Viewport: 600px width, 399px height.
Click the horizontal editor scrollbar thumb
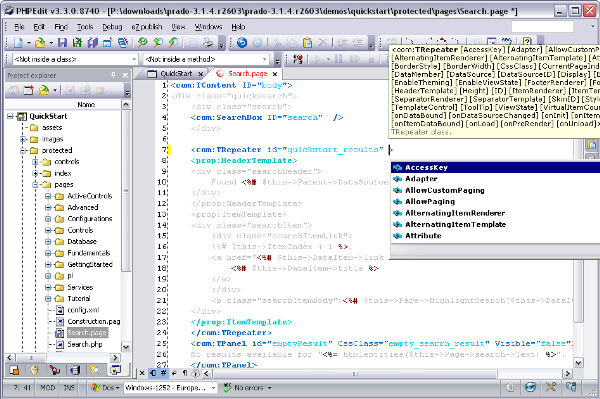tap(355, 373)
